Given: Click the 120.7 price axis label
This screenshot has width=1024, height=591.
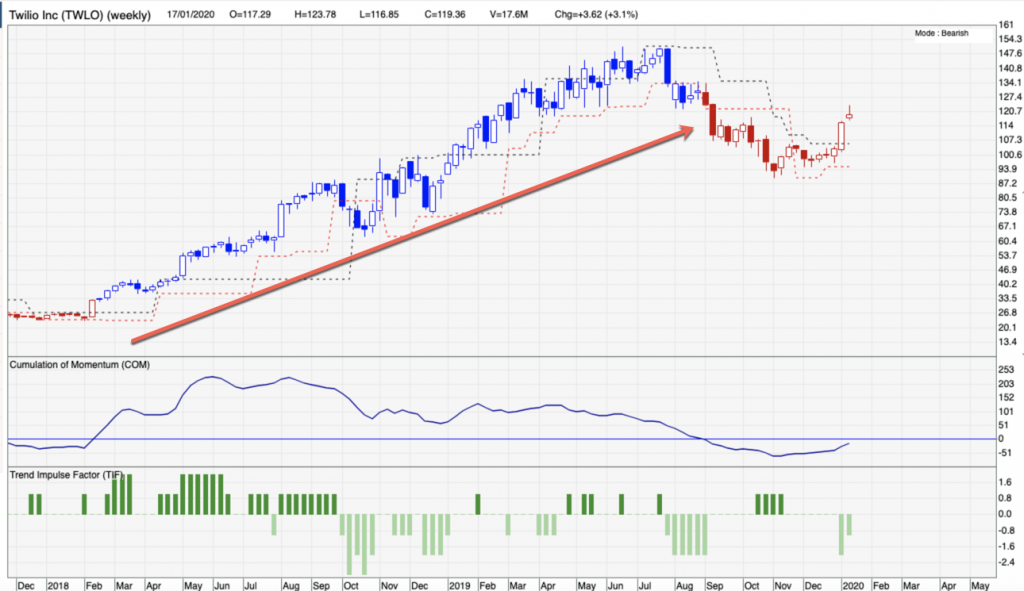Looking at the screenshot, I should click(x=1010, y=111).
